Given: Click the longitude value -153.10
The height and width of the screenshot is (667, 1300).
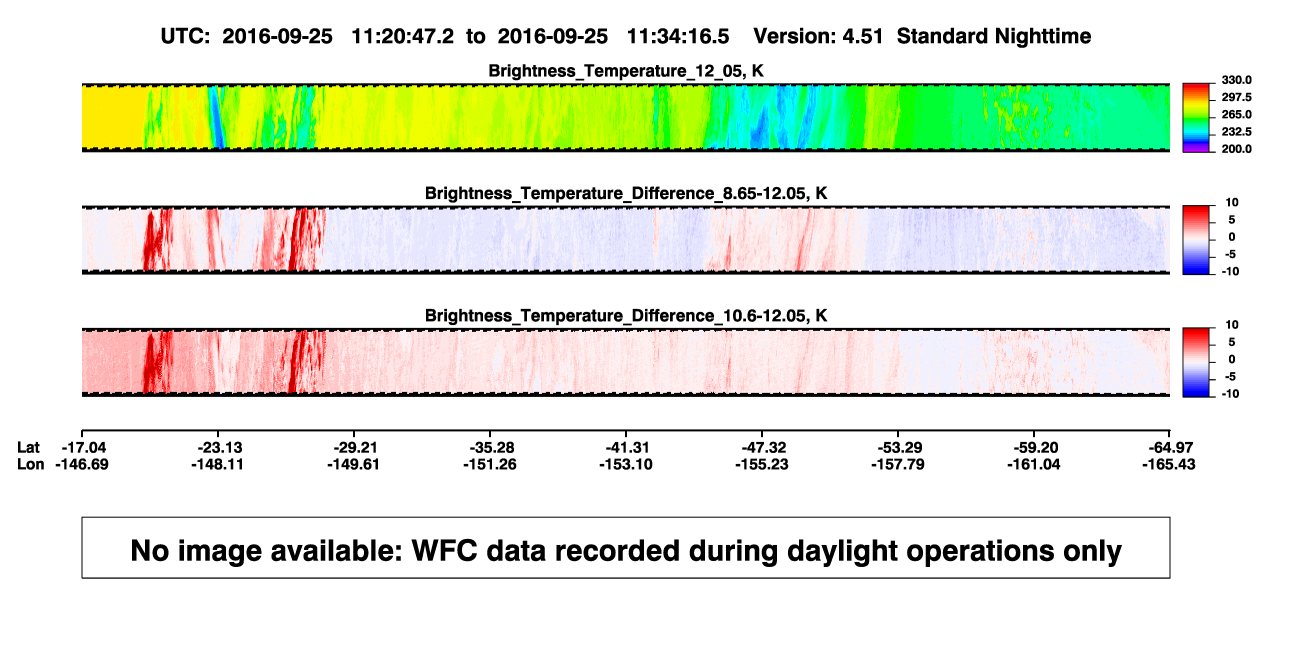Looking at the screenshot, I should (x=627, y=464).
